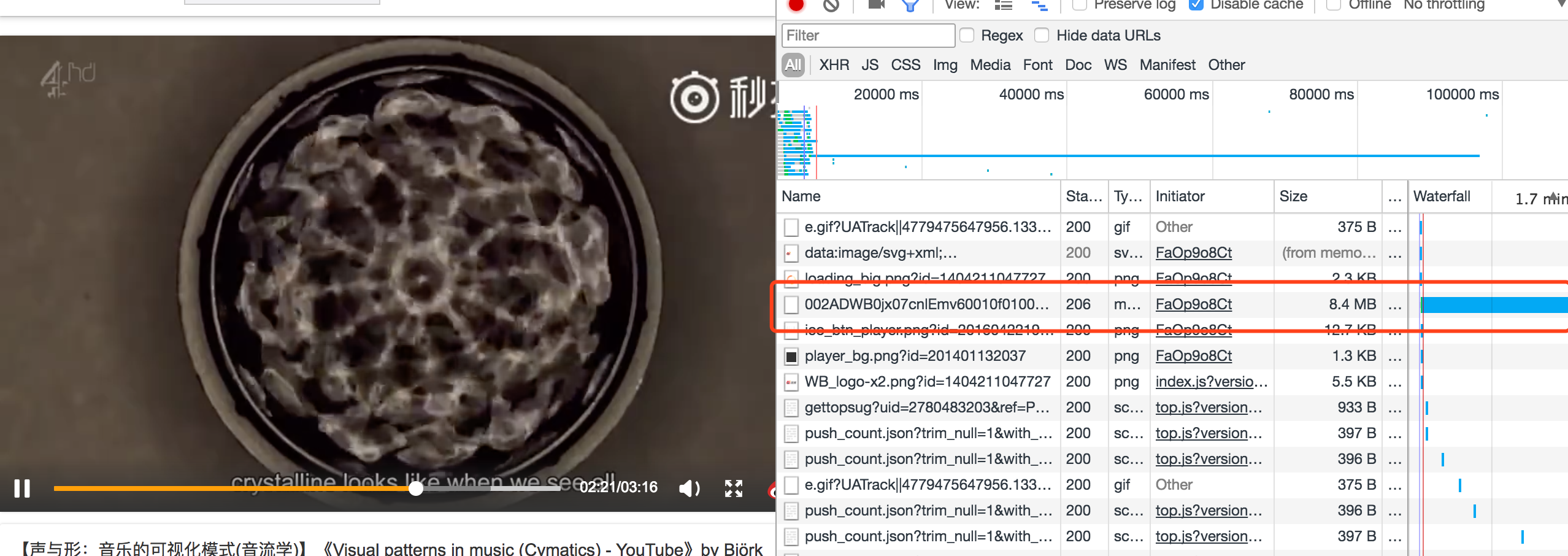The height and width of the screenshot is (556, 1568).
Task: Enable the Hide data URLs checkbox
Action: (1042, 36)
